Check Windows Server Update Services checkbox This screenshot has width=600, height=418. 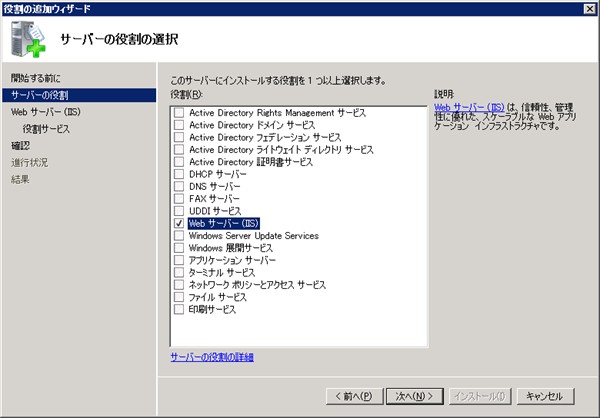point(179,235)
